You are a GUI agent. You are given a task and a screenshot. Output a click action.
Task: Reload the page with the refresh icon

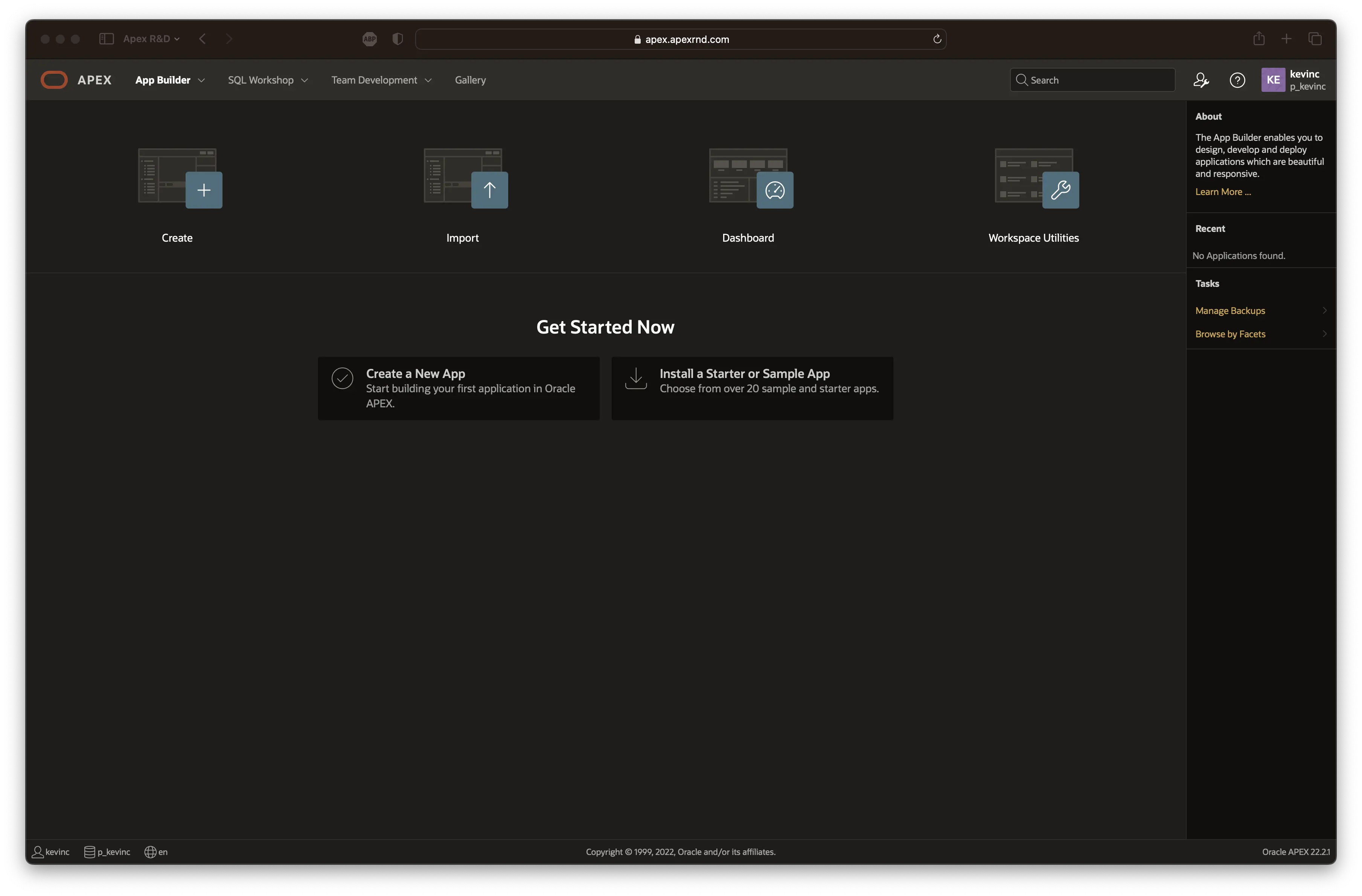[x=937, y=39]
